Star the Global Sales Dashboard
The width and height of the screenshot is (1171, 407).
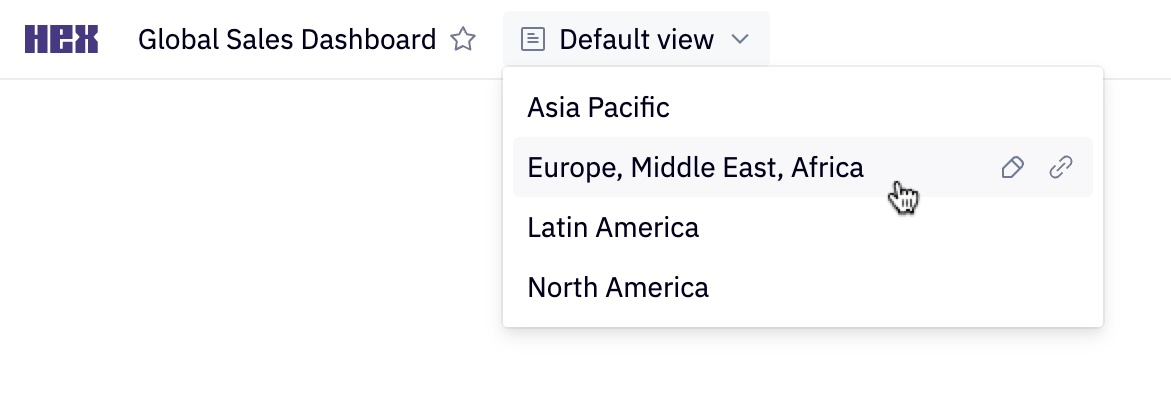click(x=463, y=40)
